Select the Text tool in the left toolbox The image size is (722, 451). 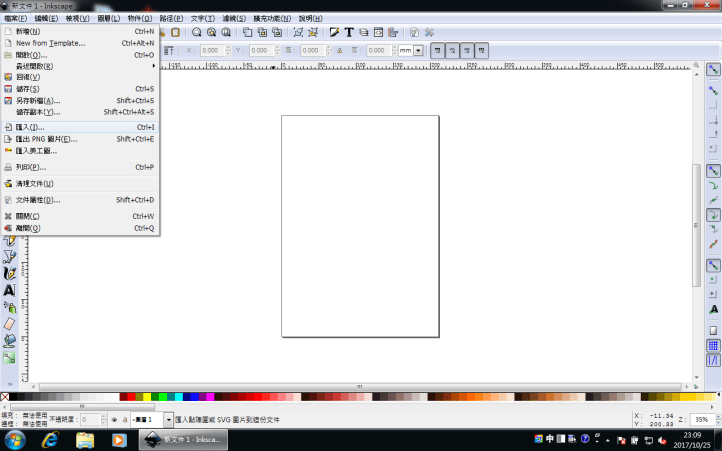9,290
